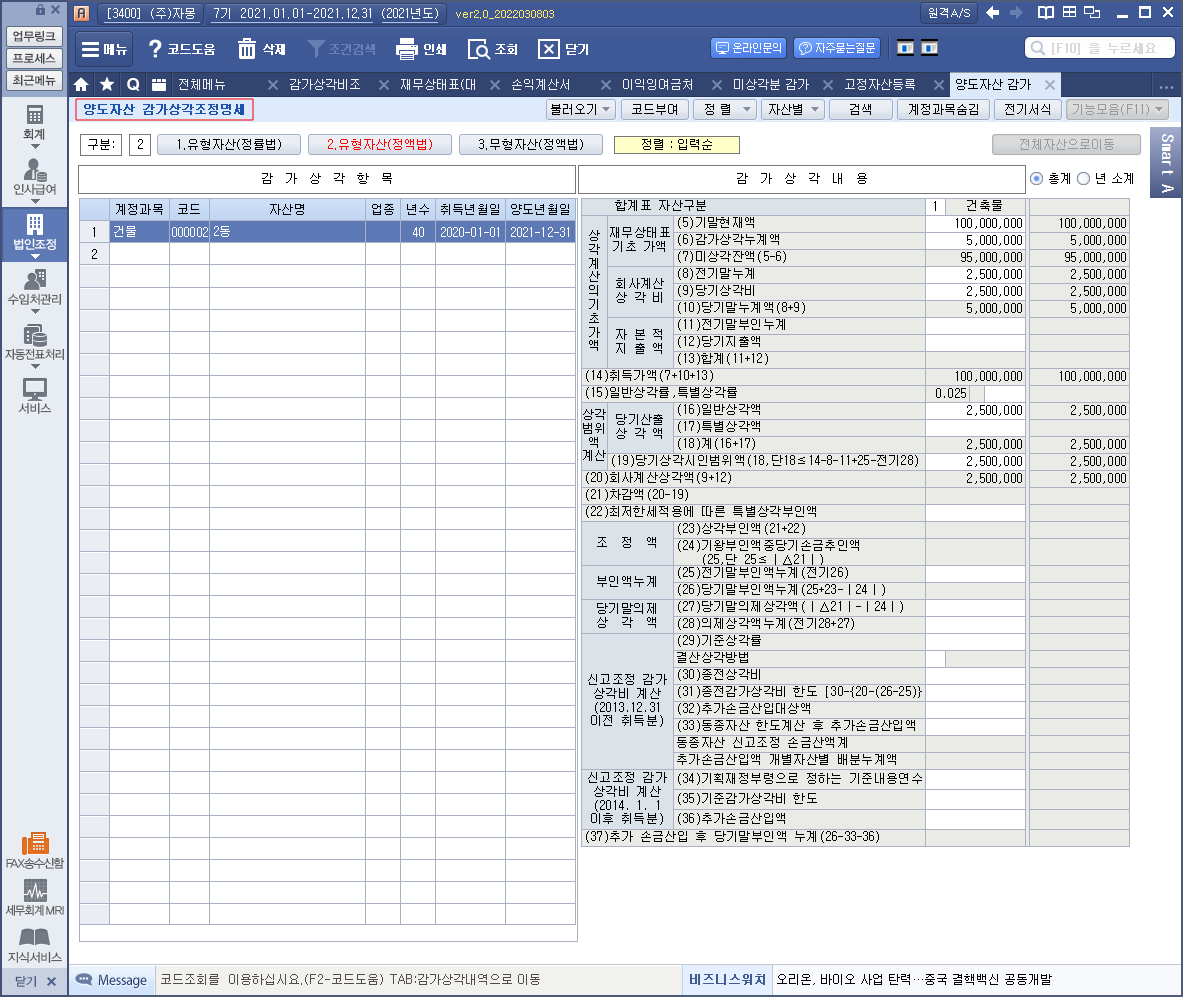Screen dimensions: 1183x997
Task: Click the 삭제 trash icon
Action: point(247,49)
